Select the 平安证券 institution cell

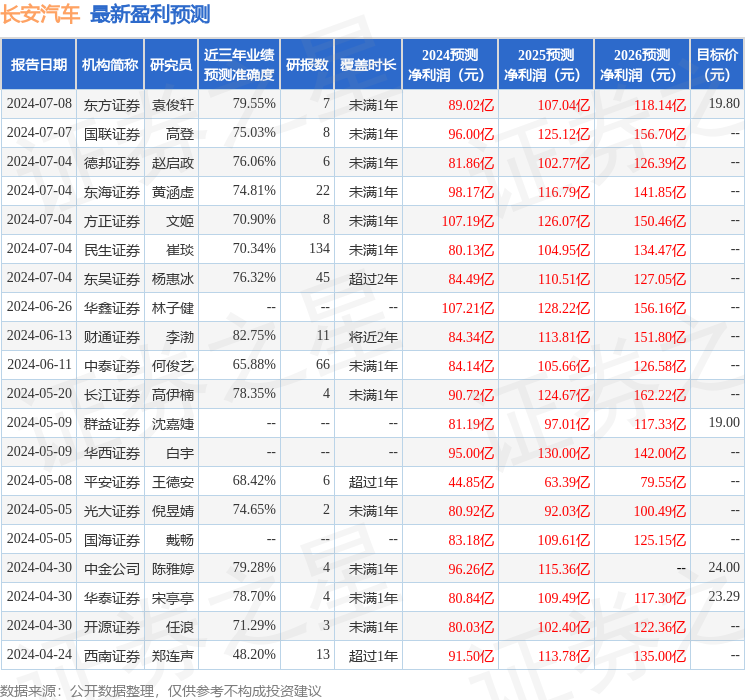(x=112, y=482)
